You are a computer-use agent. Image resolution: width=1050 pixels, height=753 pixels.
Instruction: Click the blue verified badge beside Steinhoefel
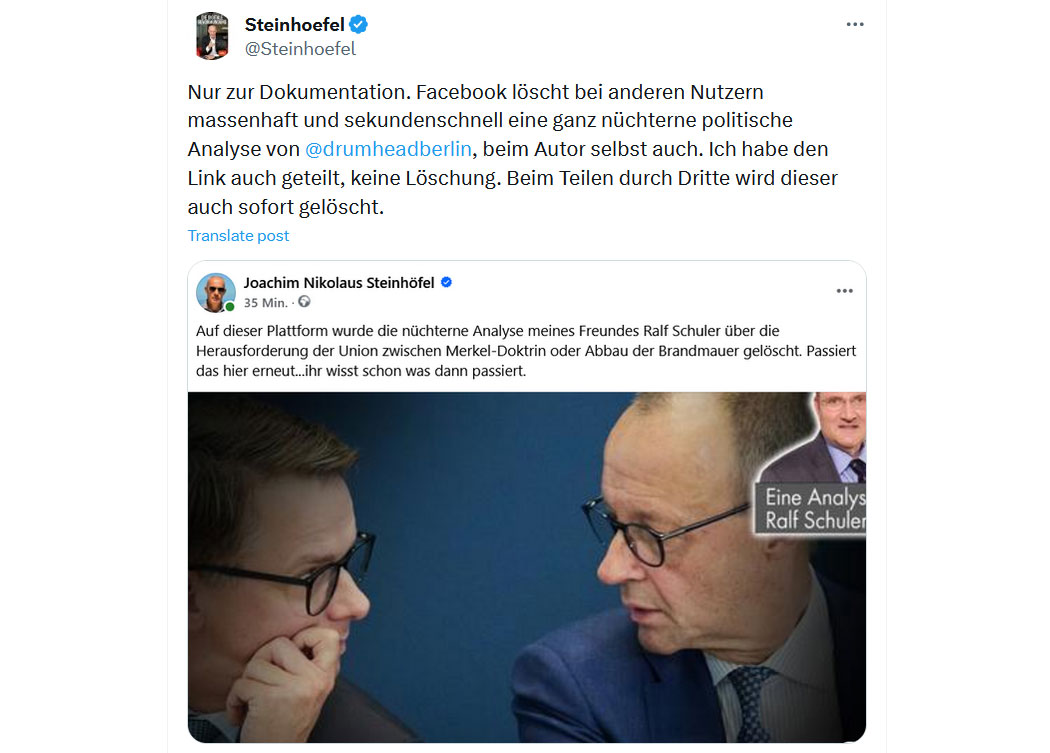point(358,25)
